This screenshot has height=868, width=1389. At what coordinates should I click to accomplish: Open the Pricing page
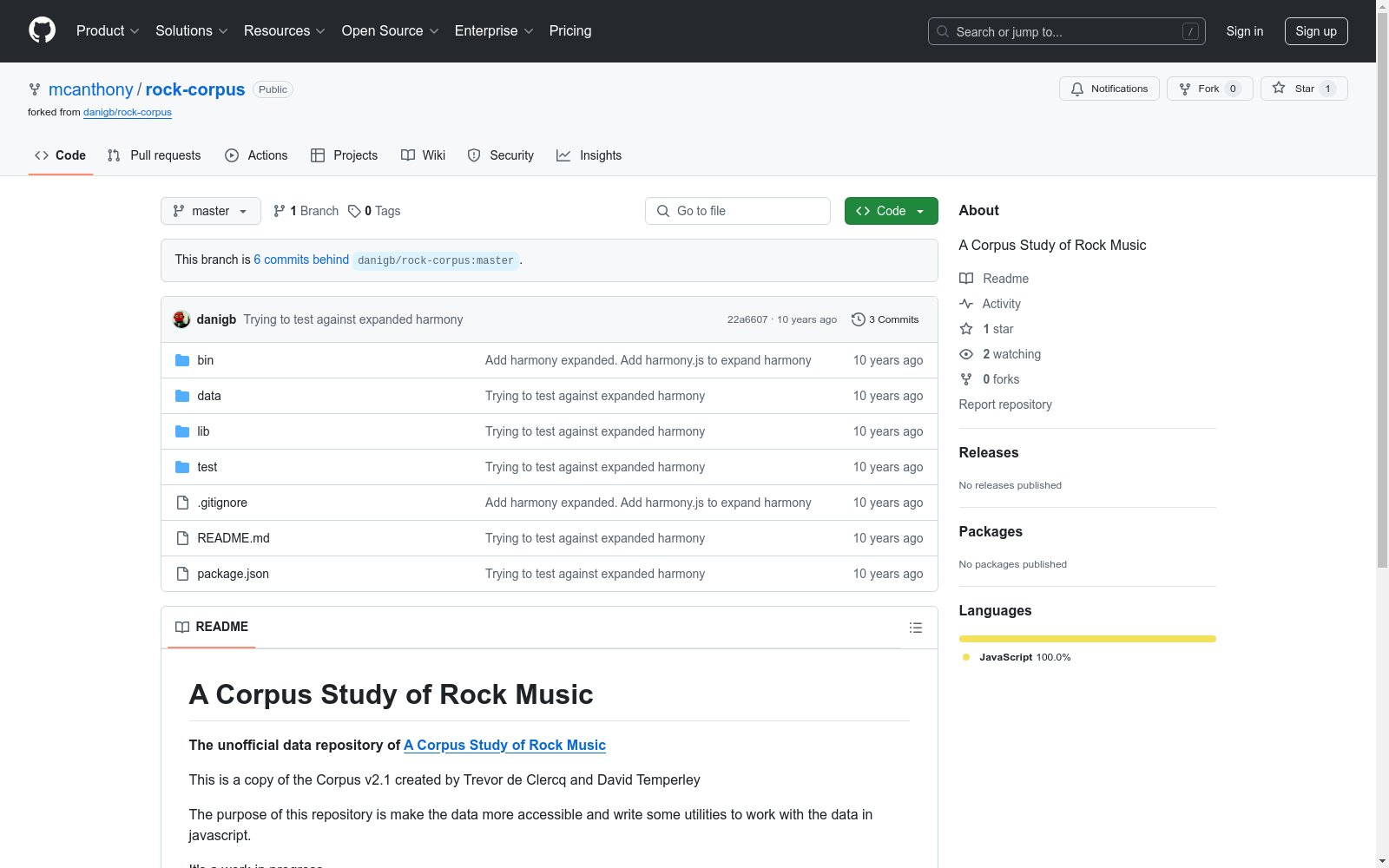coord(570,30)
